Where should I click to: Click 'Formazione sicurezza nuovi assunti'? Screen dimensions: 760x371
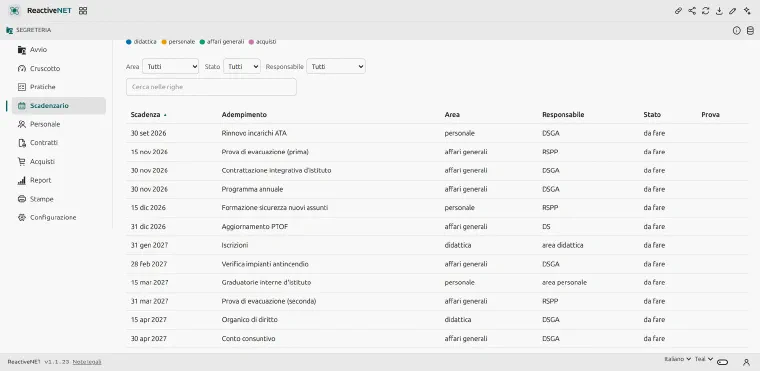coord(437,208)
